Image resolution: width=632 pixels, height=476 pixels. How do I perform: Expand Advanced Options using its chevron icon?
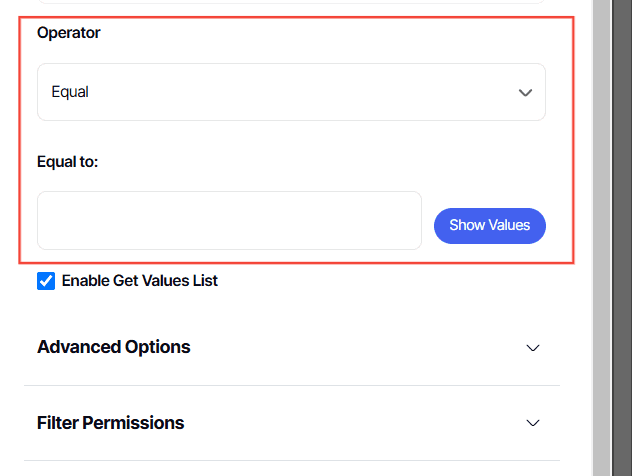click(x=533, y=348)
